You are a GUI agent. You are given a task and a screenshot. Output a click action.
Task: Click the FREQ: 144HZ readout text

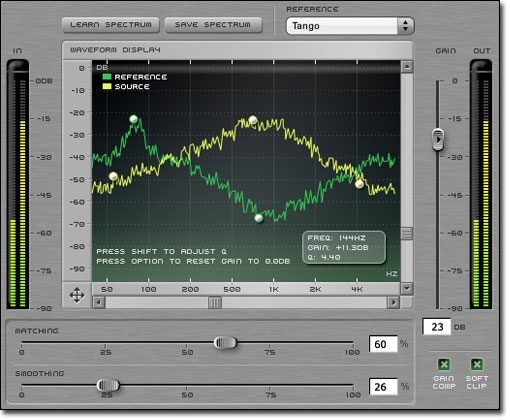(336, 238)
